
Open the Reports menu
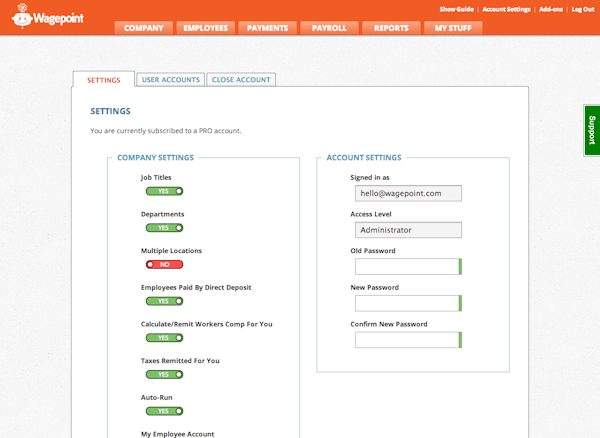pos(391,28)
